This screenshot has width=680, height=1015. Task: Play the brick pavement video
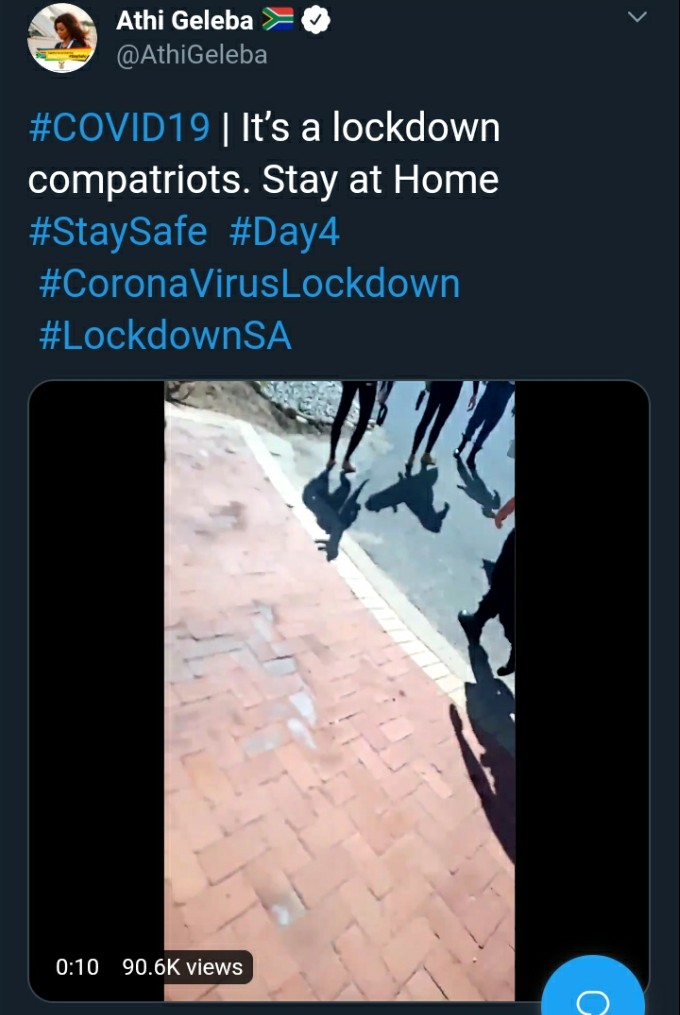[339, 691]
